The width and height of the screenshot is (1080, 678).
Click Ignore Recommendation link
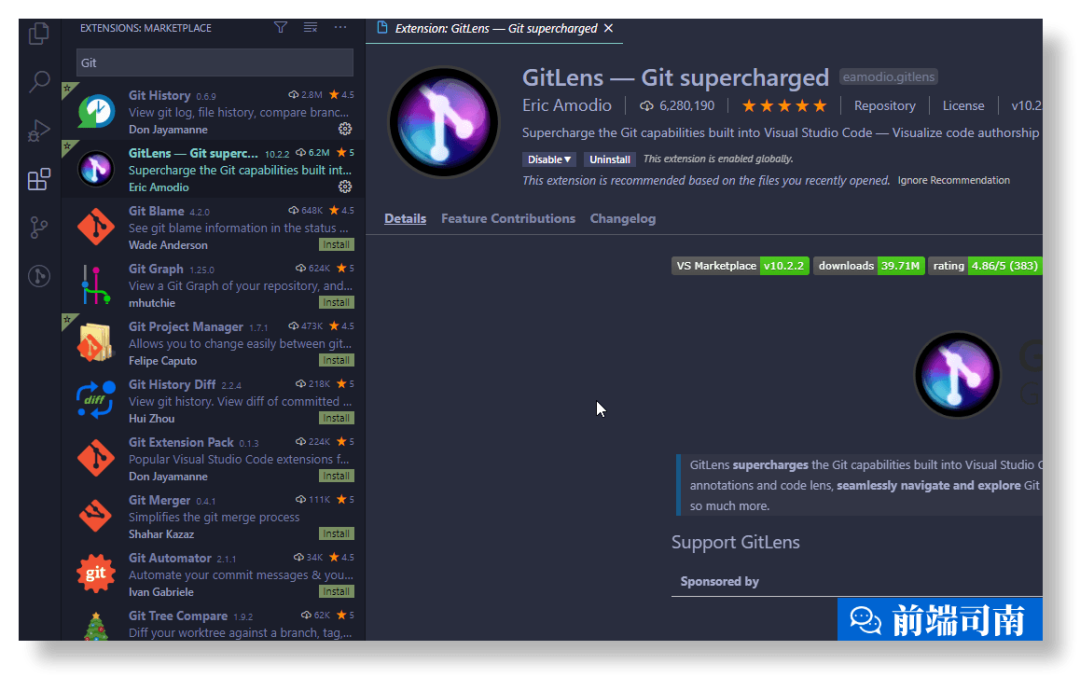(953, 181)
